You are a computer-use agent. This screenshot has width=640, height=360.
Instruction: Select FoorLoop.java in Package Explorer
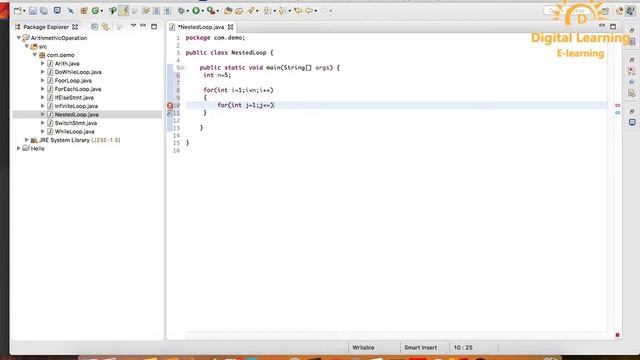point(73,80)
